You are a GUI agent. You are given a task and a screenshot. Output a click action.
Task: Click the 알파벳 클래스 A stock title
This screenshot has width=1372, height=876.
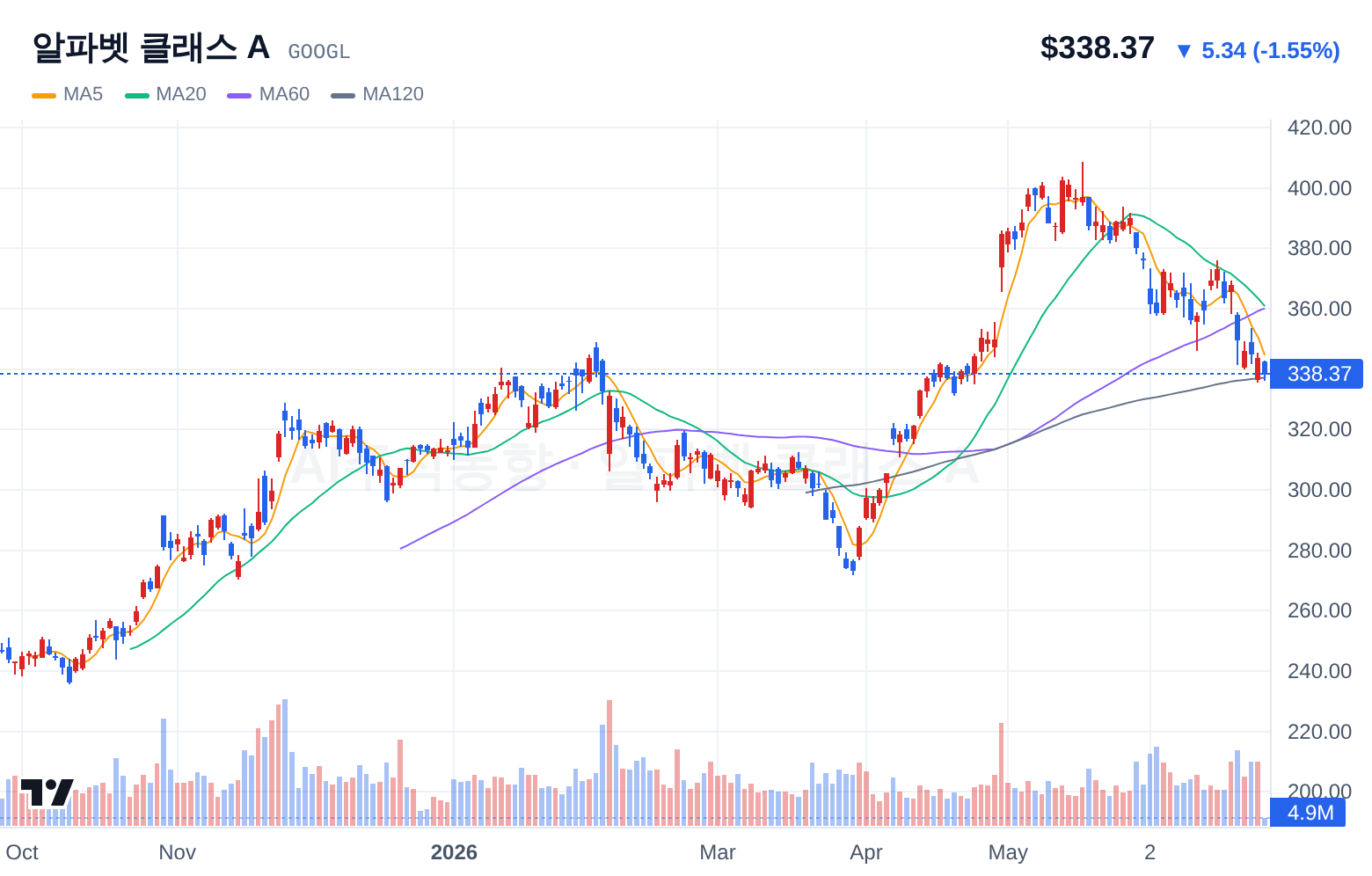[150, 47]
